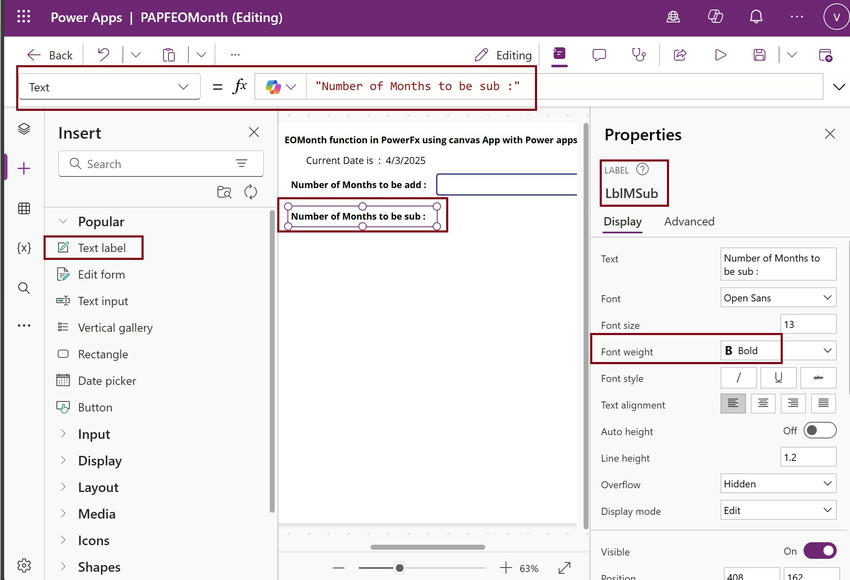
Task: Toggle underline font style
Action: (x=778, y=377)
